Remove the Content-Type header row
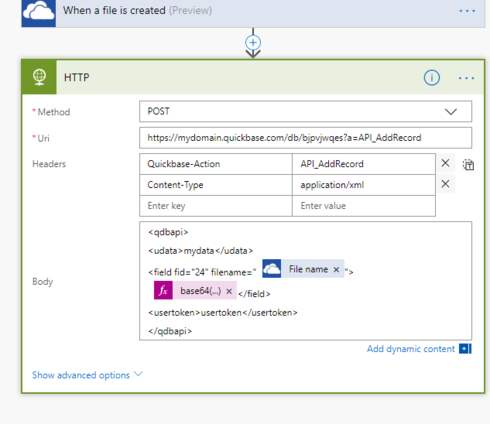This screenshot has width=490, height=424. pyautogui.click(x=445, y=184)
